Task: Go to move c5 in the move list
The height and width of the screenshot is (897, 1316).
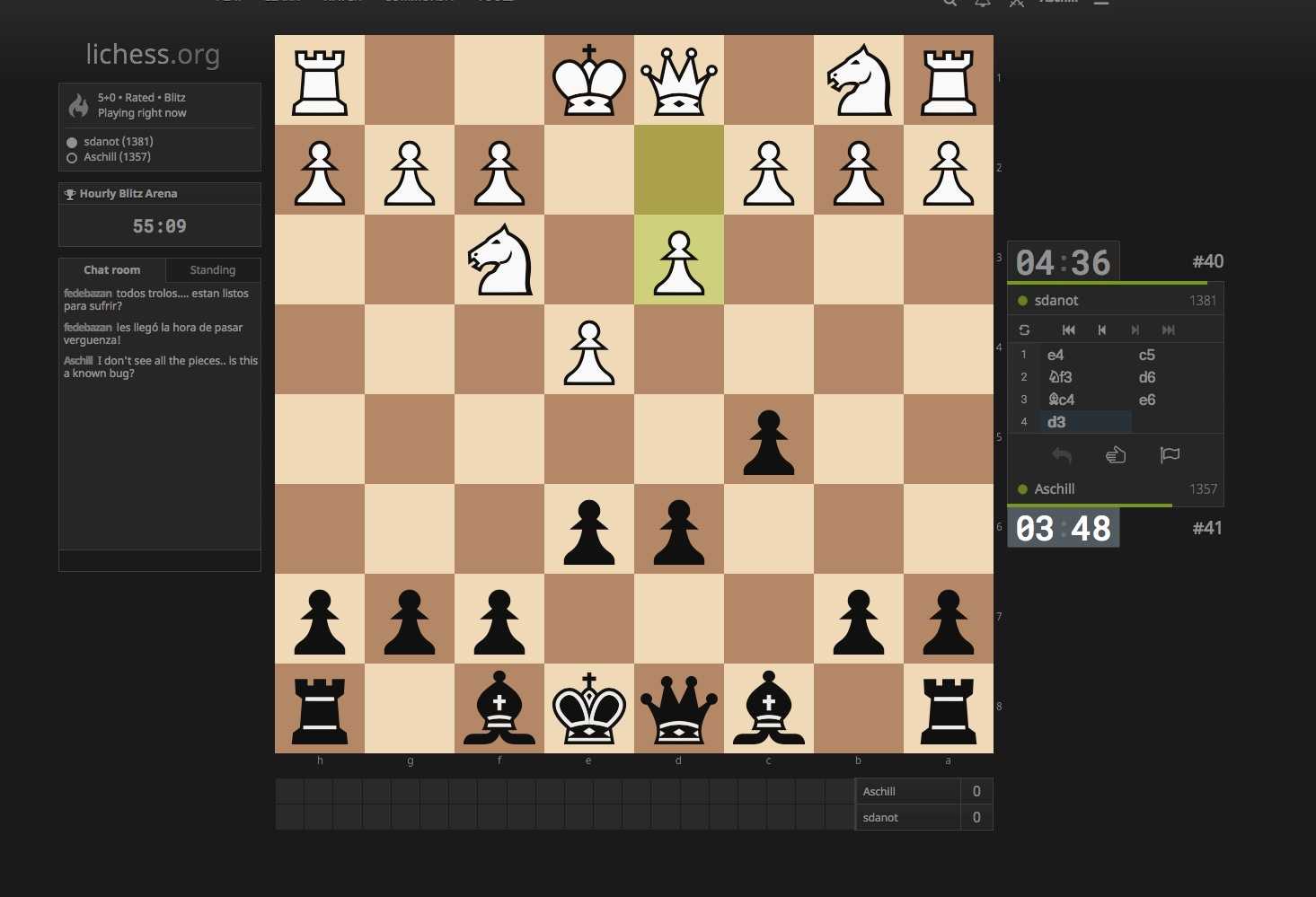Action: tap(1176, 355)
